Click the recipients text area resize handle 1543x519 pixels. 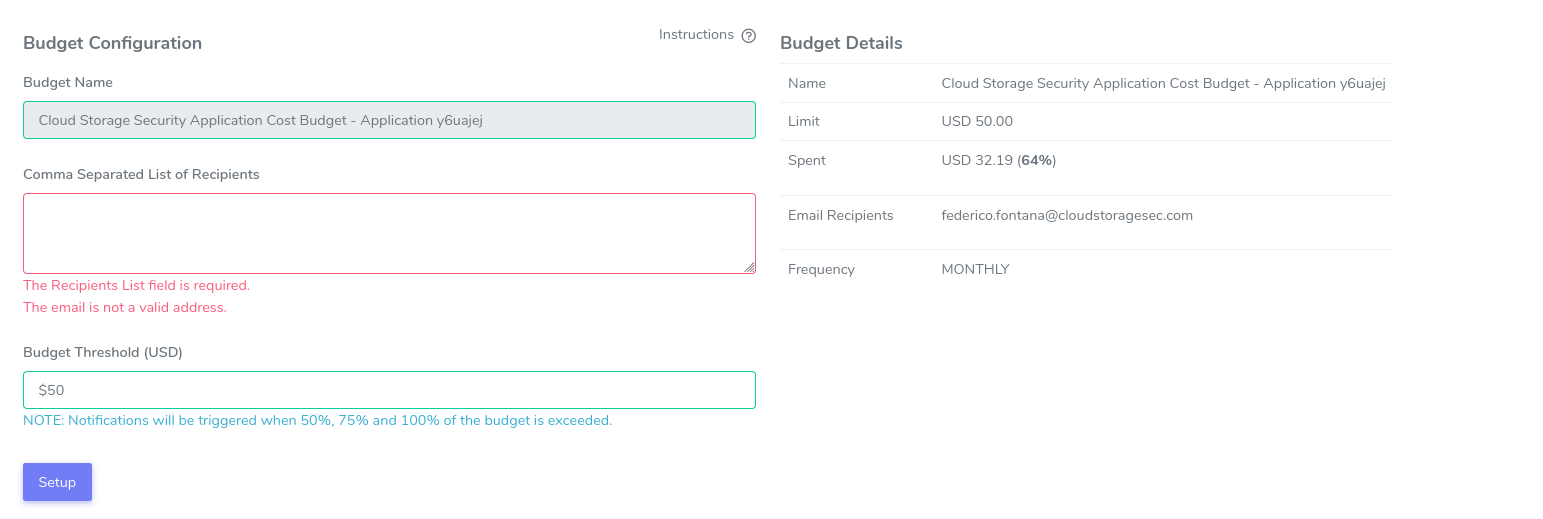coord(749,267)
